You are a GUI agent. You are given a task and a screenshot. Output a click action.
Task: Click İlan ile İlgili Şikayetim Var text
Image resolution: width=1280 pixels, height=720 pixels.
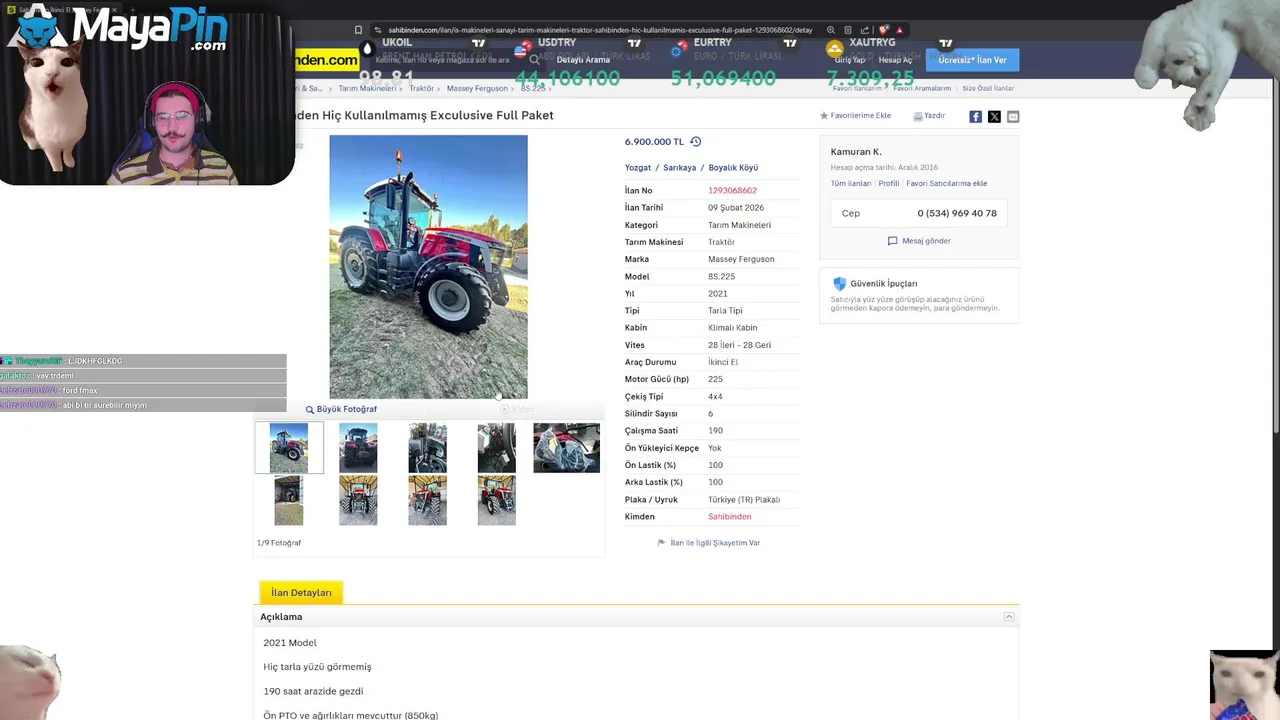pyautogui.click(x=715, y=543)
